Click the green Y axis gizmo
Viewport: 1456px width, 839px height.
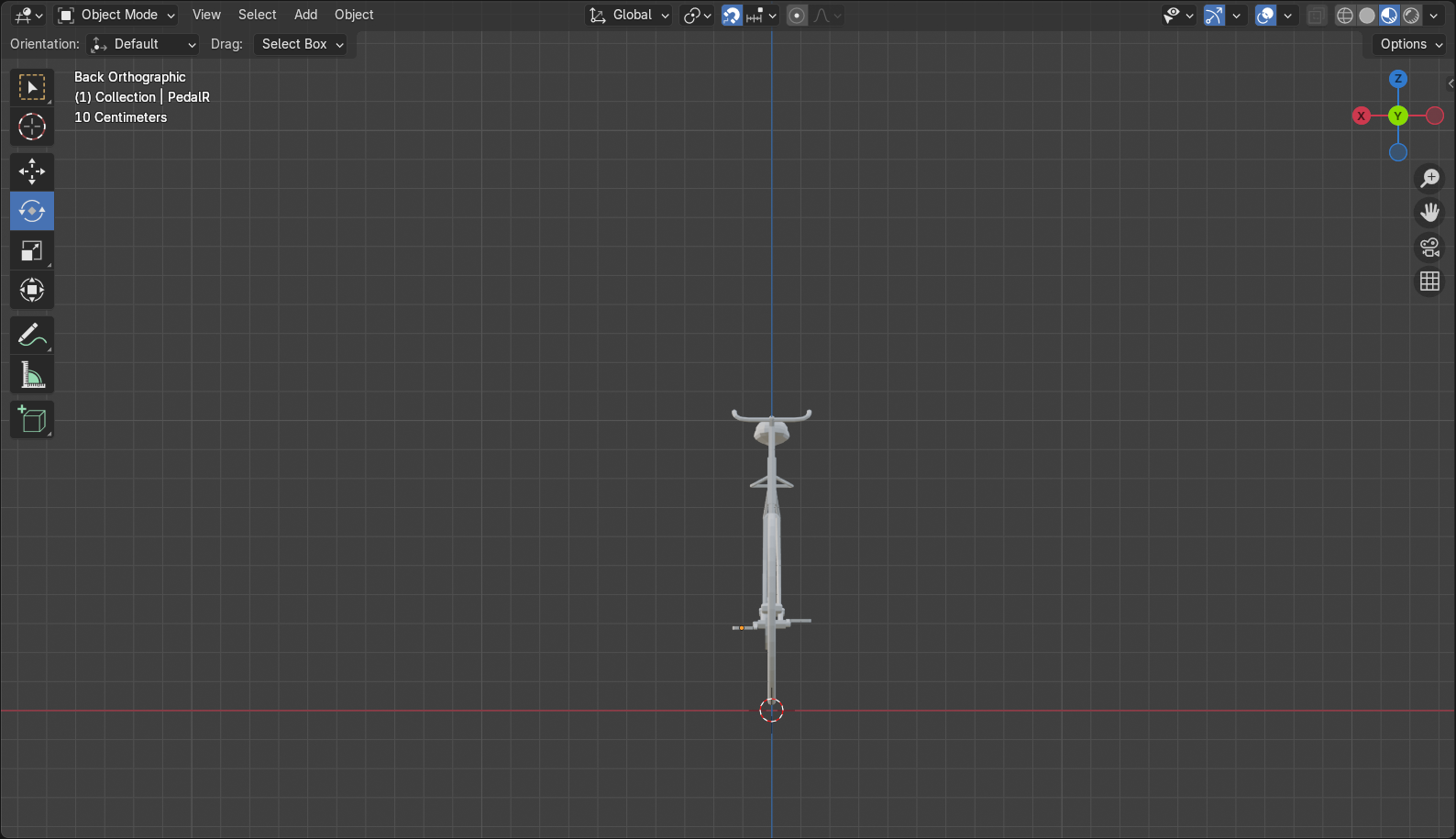point(1398,116)
